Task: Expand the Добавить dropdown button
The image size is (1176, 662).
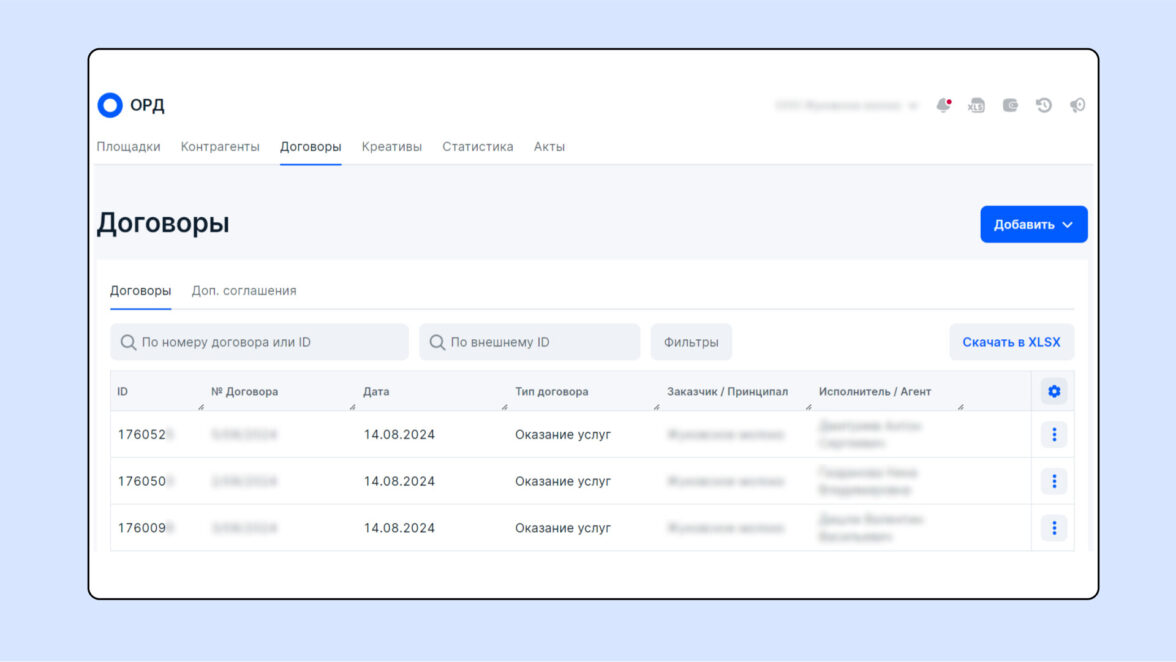Action: (1033, 225)
